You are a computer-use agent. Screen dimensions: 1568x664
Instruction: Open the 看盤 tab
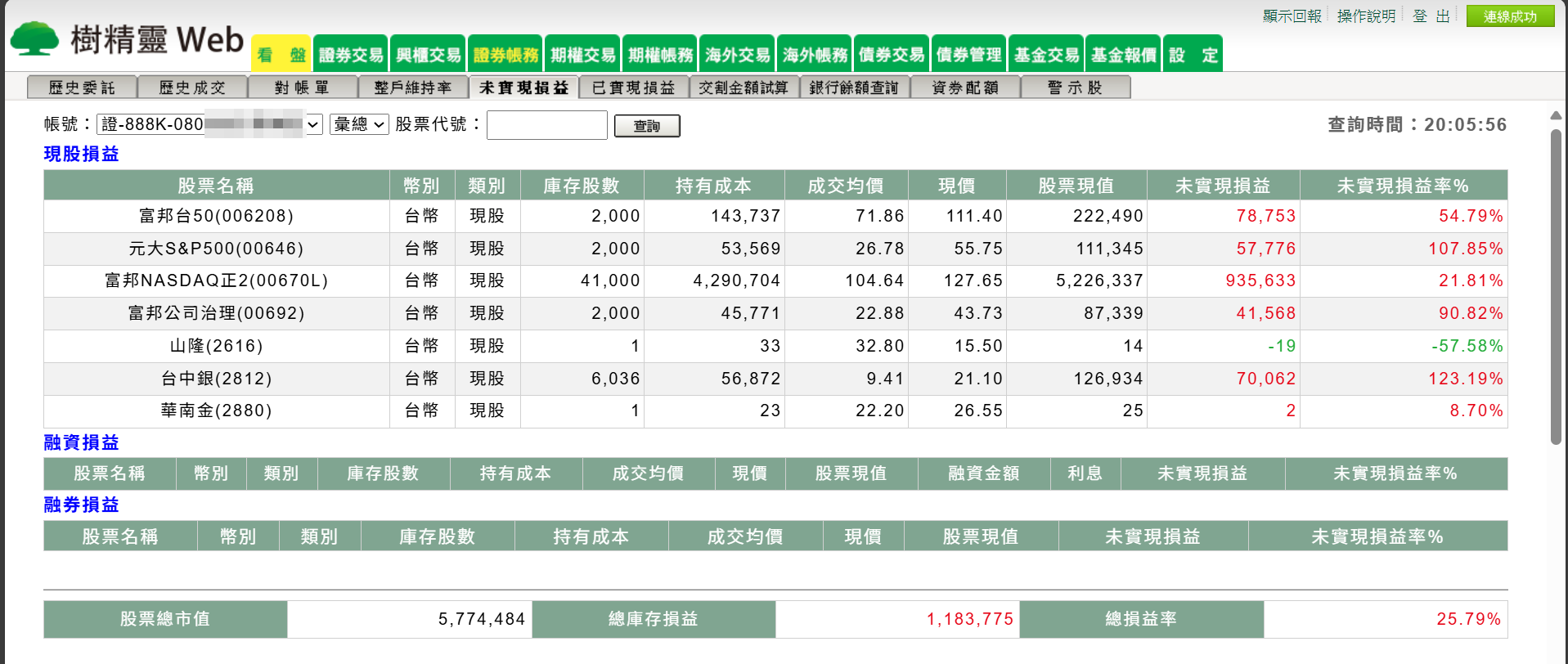tap(281, 54)
